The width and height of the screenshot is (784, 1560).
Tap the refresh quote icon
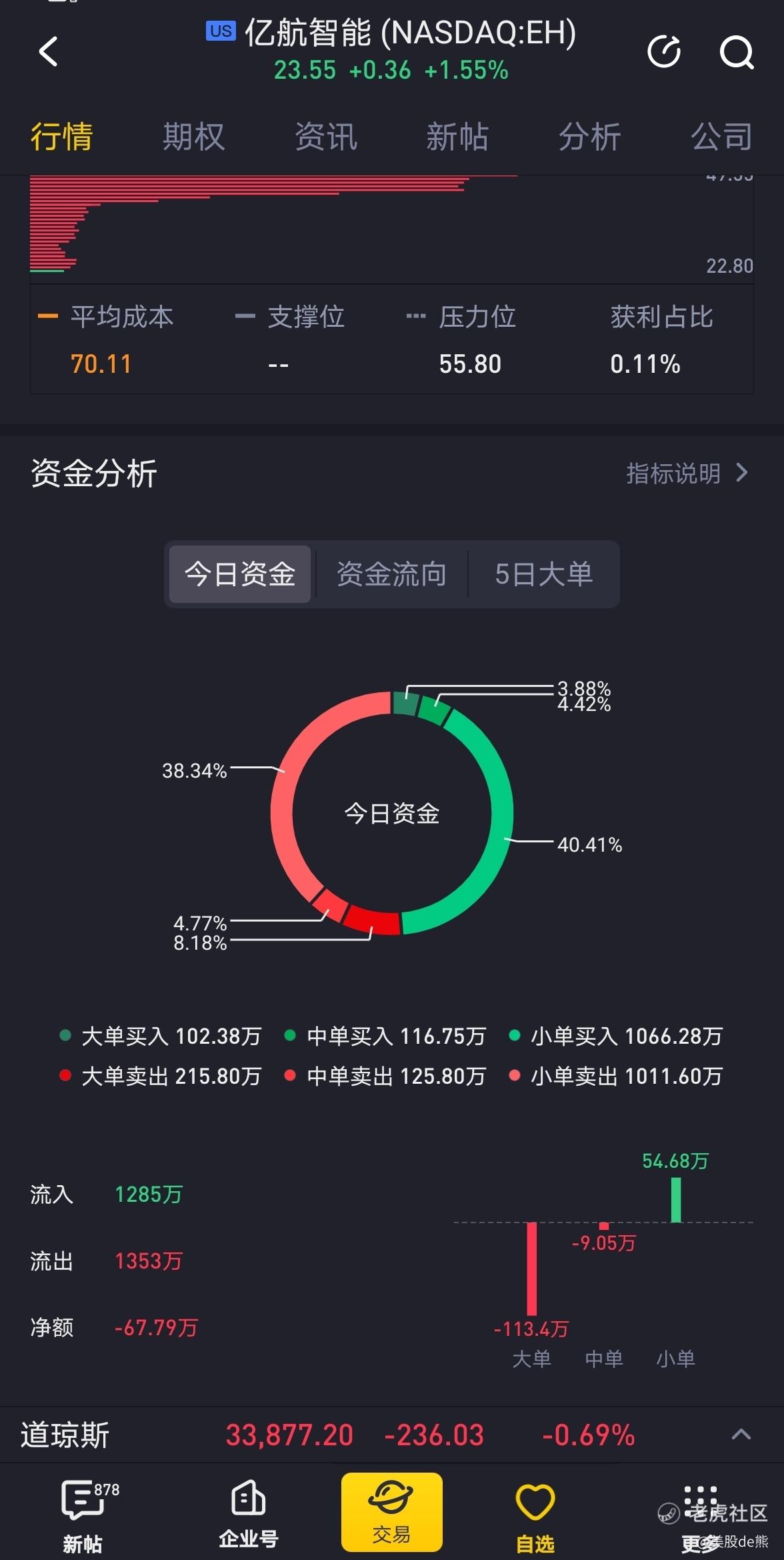click(x=664, y=52)
